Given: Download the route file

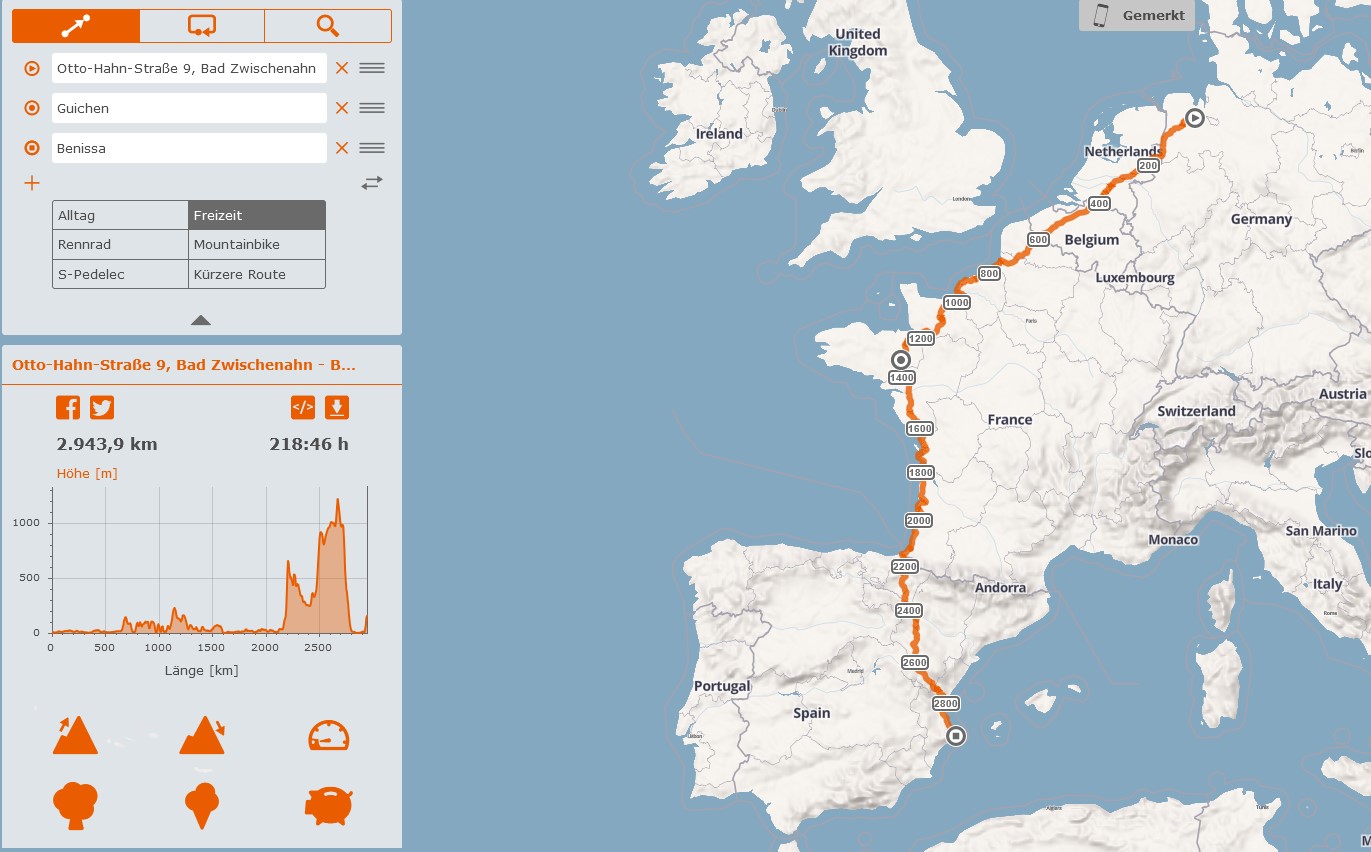Looking at the screenshot, I should (x=337, y=407).
